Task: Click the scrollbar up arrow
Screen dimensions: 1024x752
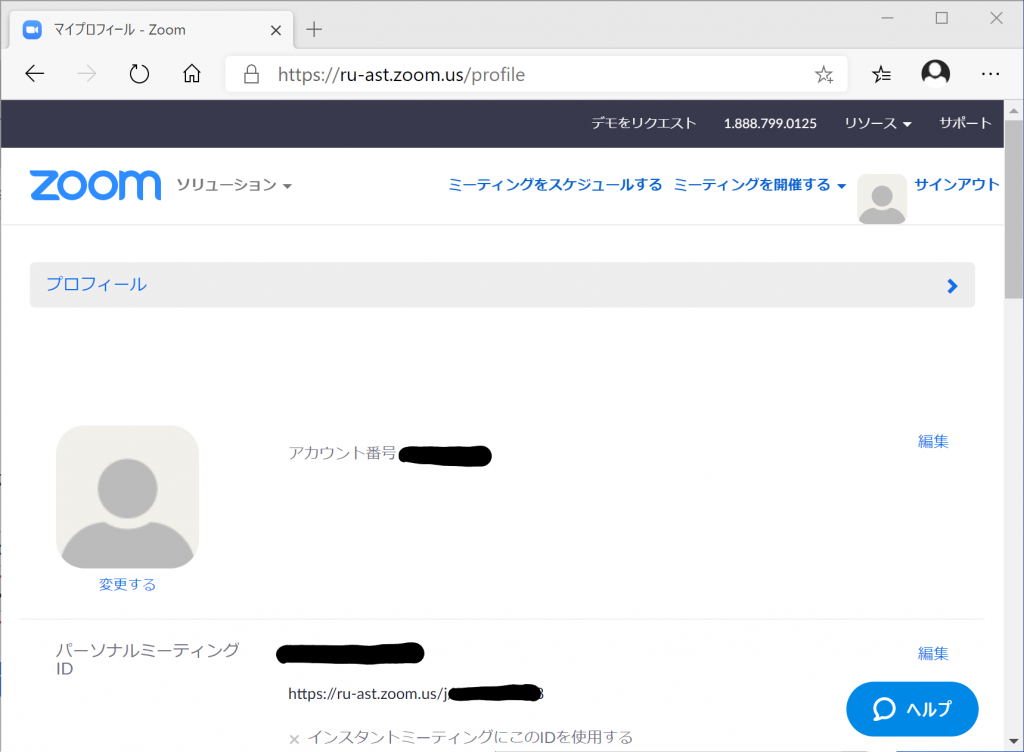Action: tap(1014, 110)
